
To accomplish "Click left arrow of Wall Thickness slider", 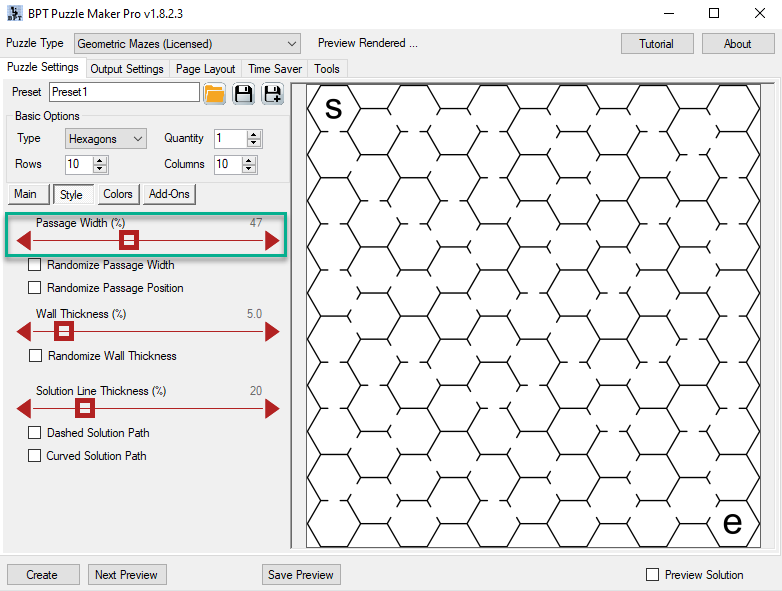I will tap(24, 332).
